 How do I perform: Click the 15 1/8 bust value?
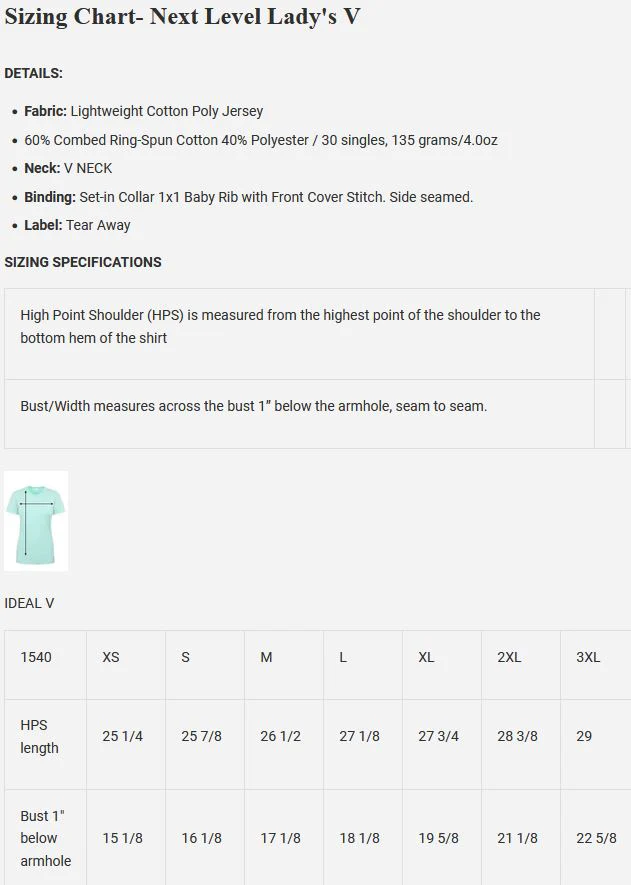[x=122, y=838]
